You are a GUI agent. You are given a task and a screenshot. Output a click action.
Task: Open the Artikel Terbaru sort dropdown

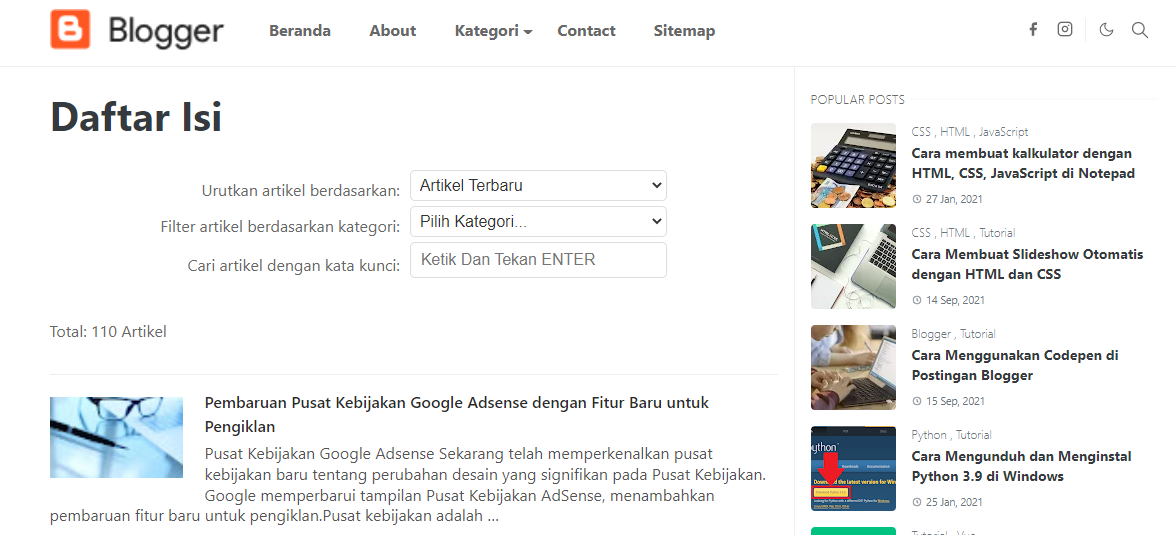tap(538, 185)
